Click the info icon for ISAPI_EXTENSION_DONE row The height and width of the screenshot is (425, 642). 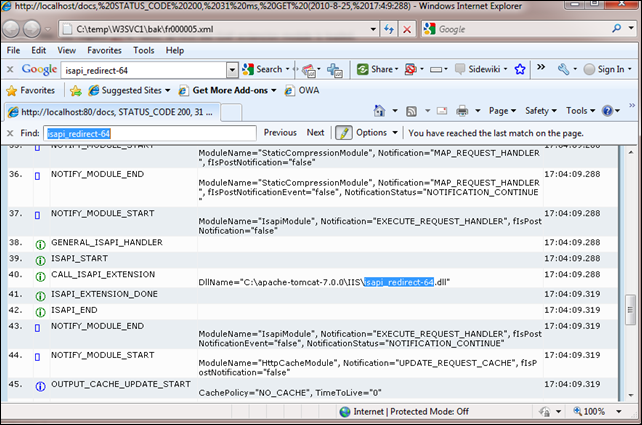(40, 296)
